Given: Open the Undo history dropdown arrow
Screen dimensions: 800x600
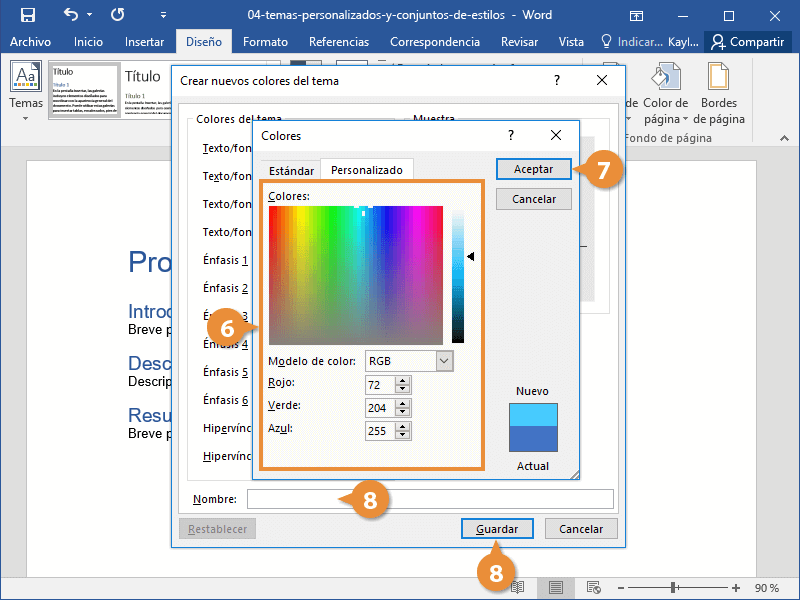Looking at the screenshot, I should pyautogui.click(x=90, y=15).
